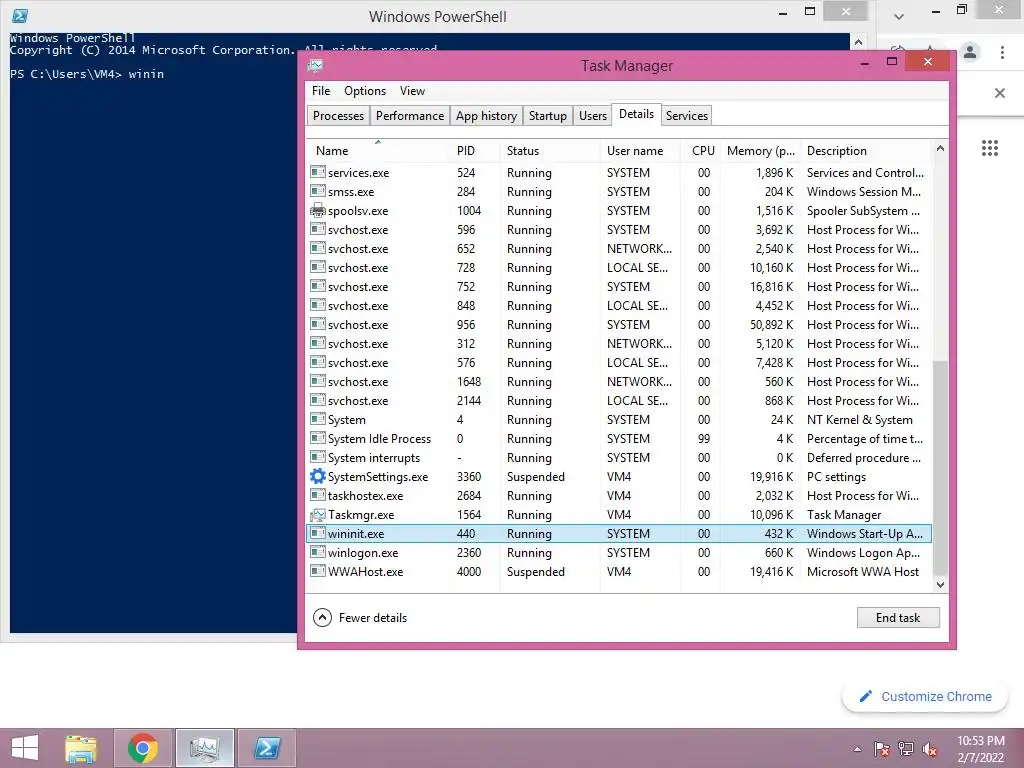Click the winlogon.exe process icon
The height and width of the screenshot is (768, 1024).
point(318,552)
